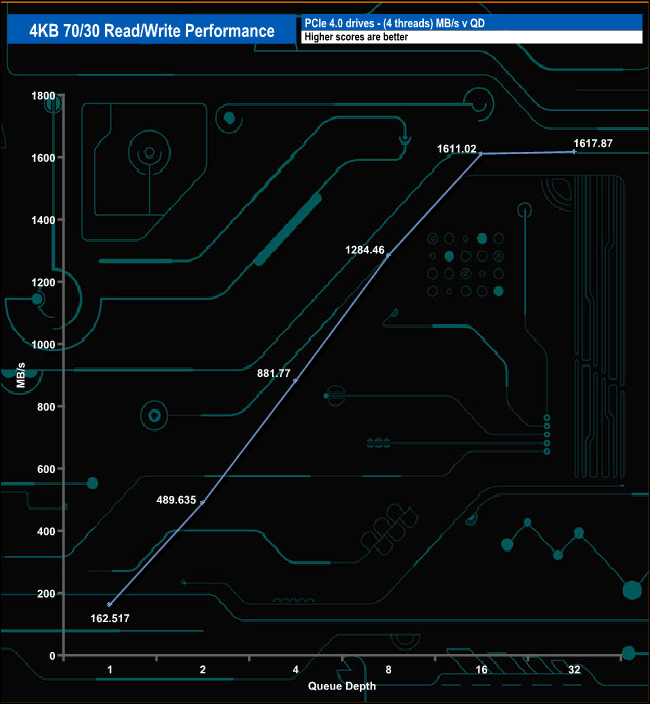Image resolution: width=650 pixels, height=704 pixels.
Task: Click the x-axis label 4
Action: (x=295, y=669)
